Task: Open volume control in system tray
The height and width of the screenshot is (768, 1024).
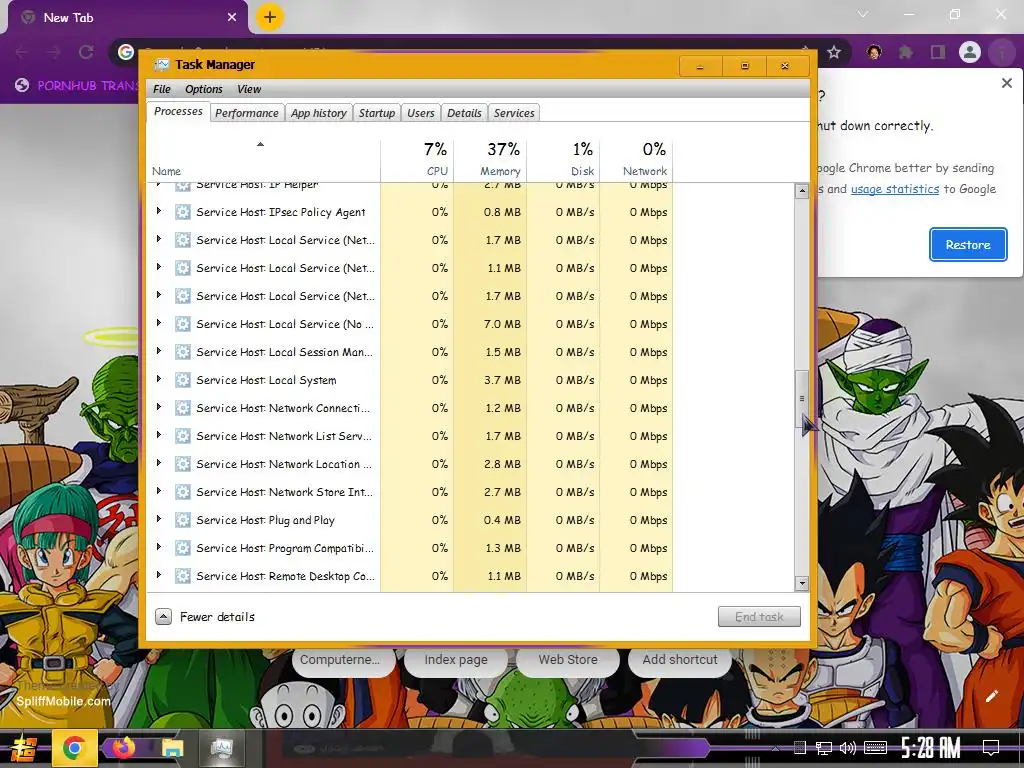Action: coord(847,748)
